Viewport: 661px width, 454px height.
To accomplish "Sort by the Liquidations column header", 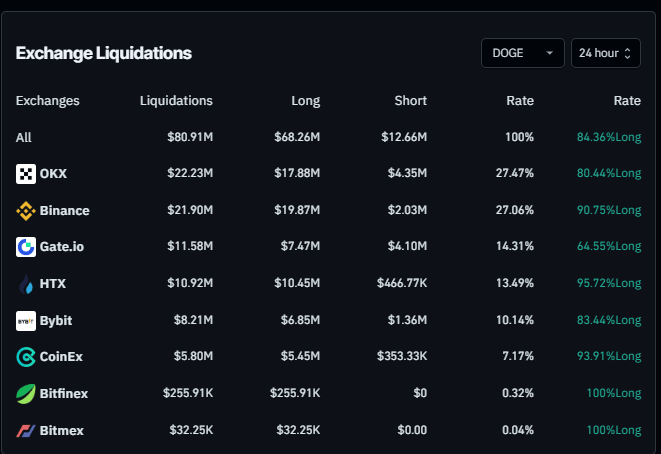I will [x=176, y=101].
